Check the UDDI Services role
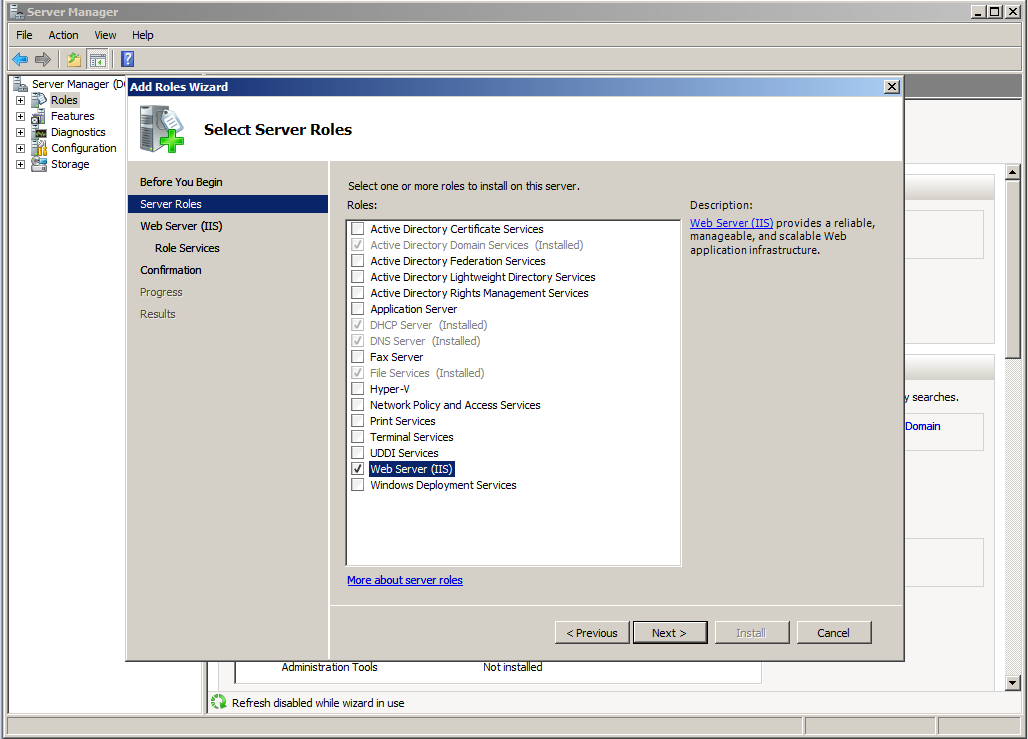 coord(357,452)
